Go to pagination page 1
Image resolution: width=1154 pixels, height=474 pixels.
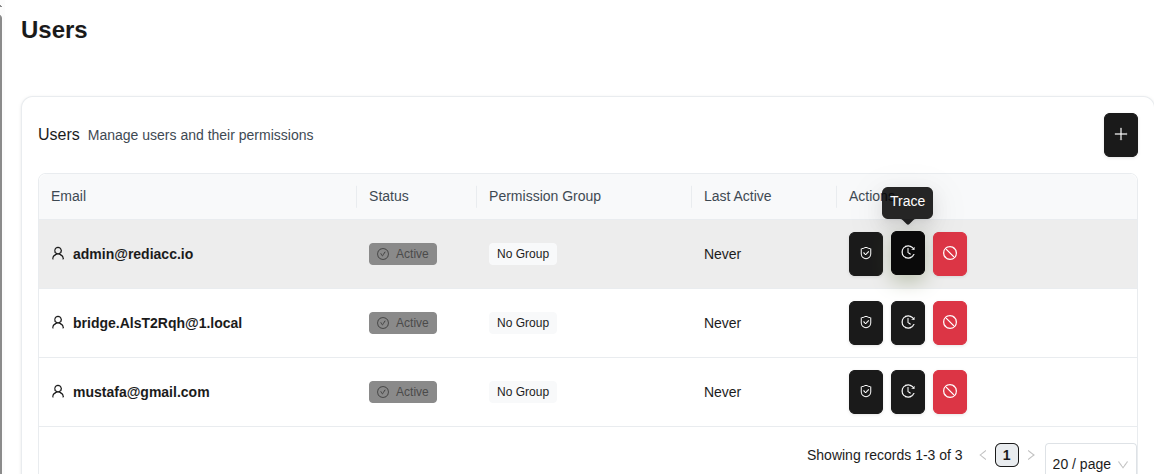pyautogui.click(x=1007, y=455)
